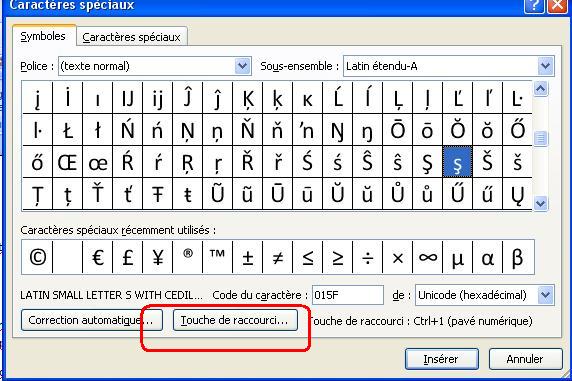The height and width of the screenshot is (381, 572).
Task: Click the Code du caractère field 015F
Action: [x=348, y=295]
